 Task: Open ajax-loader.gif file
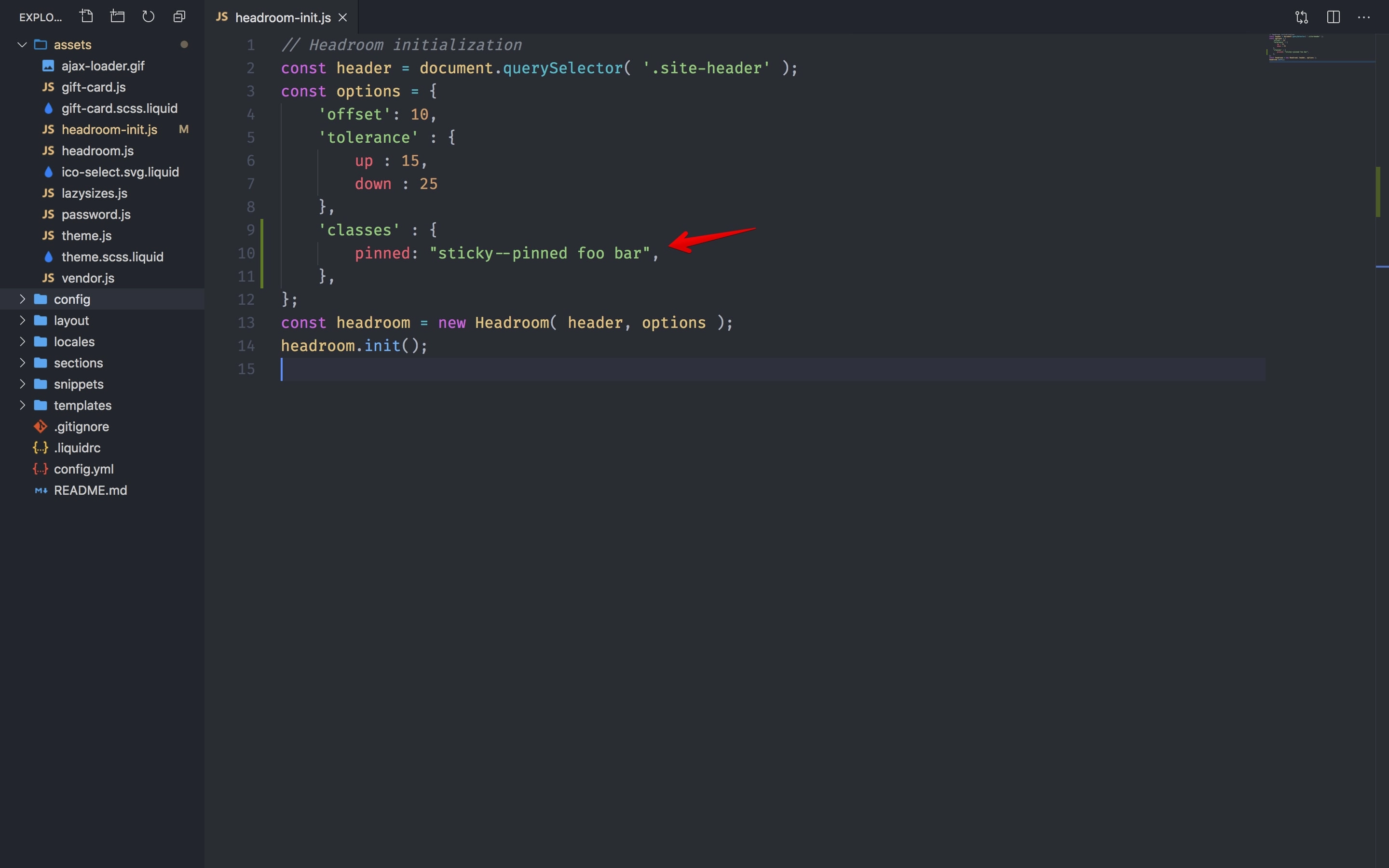(x=102, y=66)
